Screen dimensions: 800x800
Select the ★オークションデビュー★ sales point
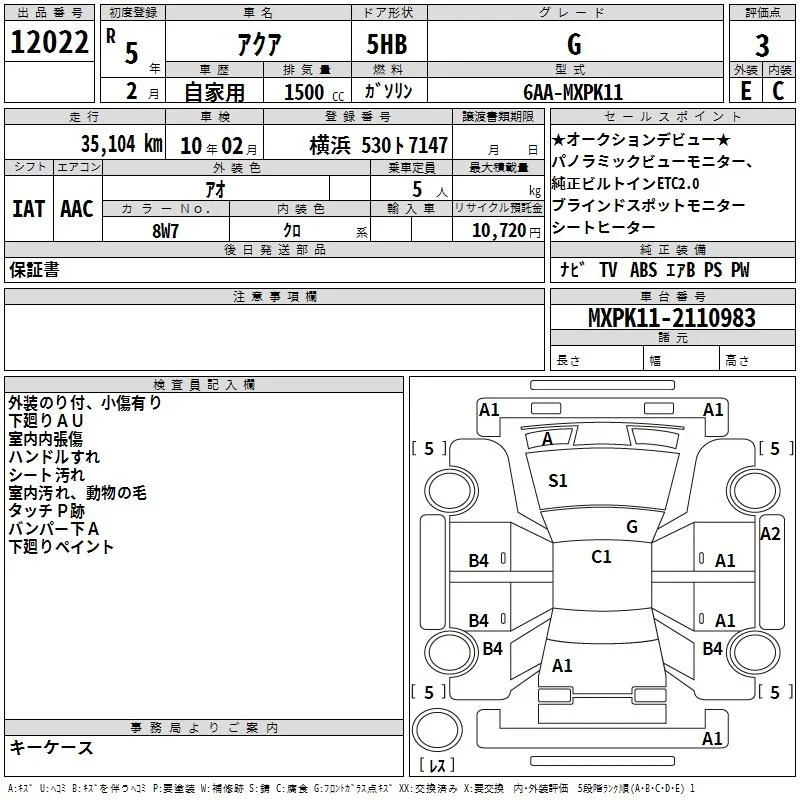pyautogui.click(x=642, y=139)
